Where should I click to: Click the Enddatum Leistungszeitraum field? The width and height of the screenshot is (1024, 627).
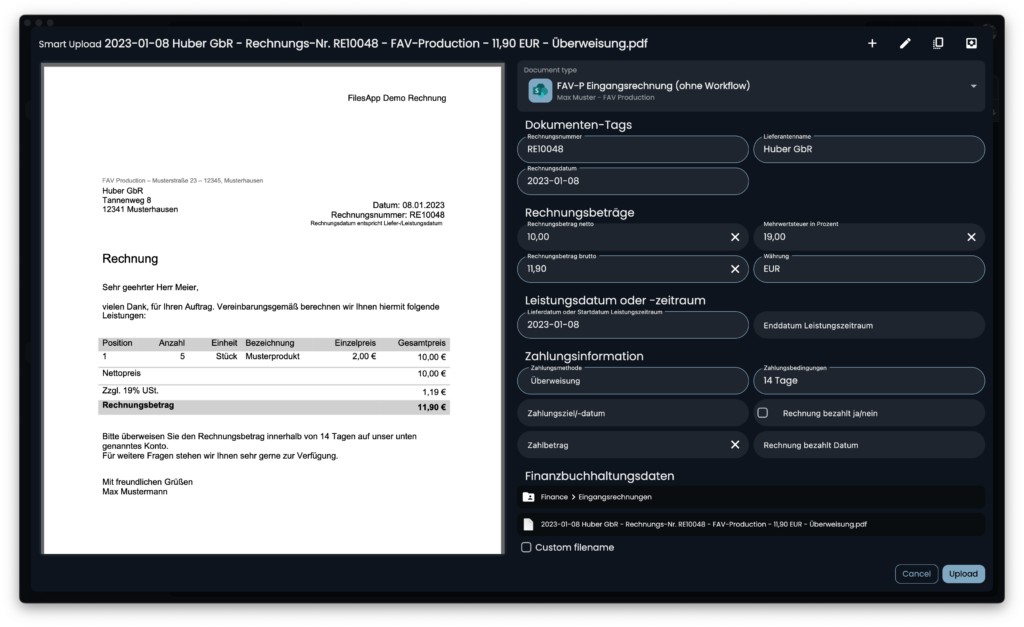(x=868, y=325)
